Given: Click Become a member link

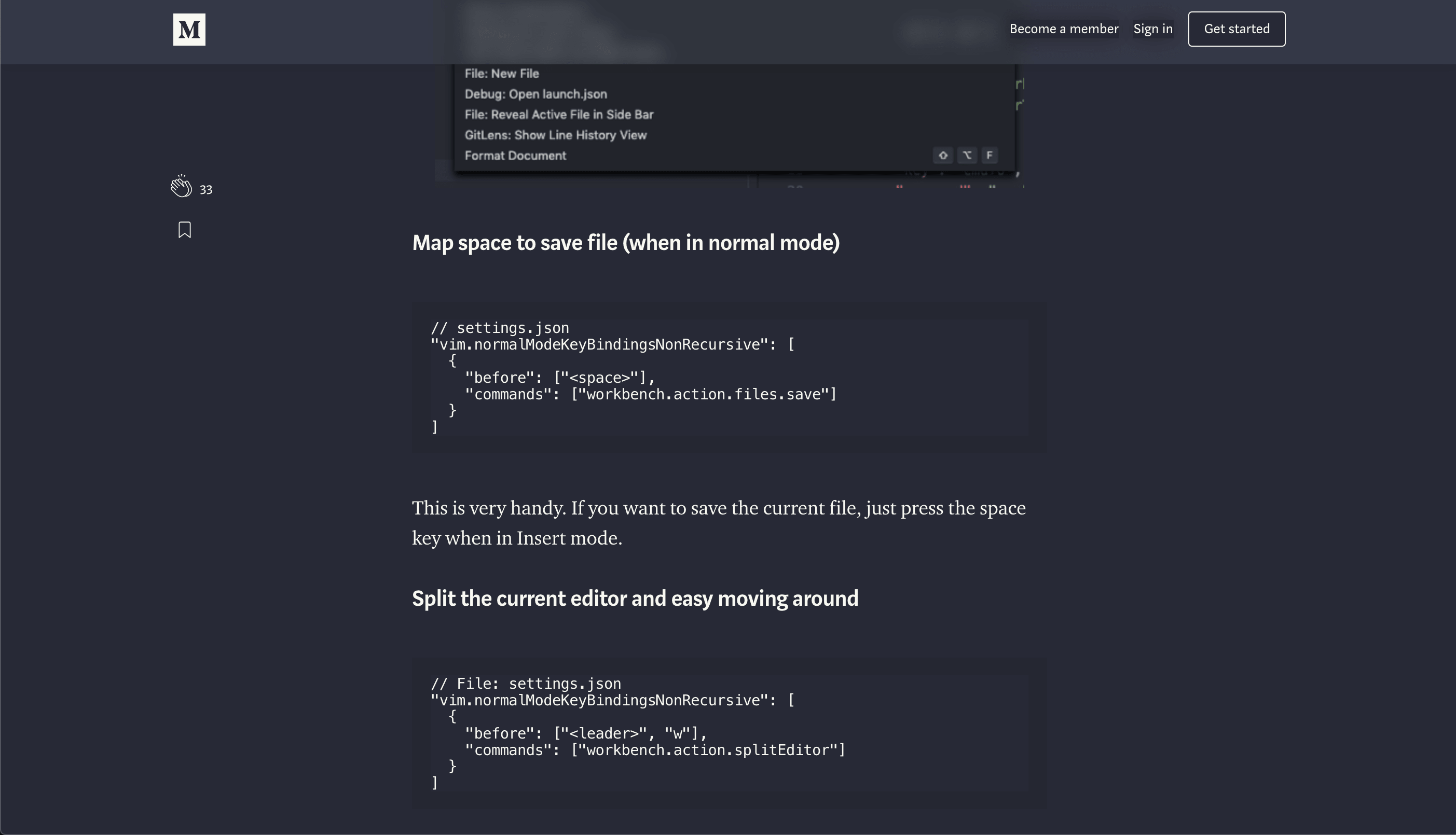Looking at the screenshot, I should (x=1063, y=29).
